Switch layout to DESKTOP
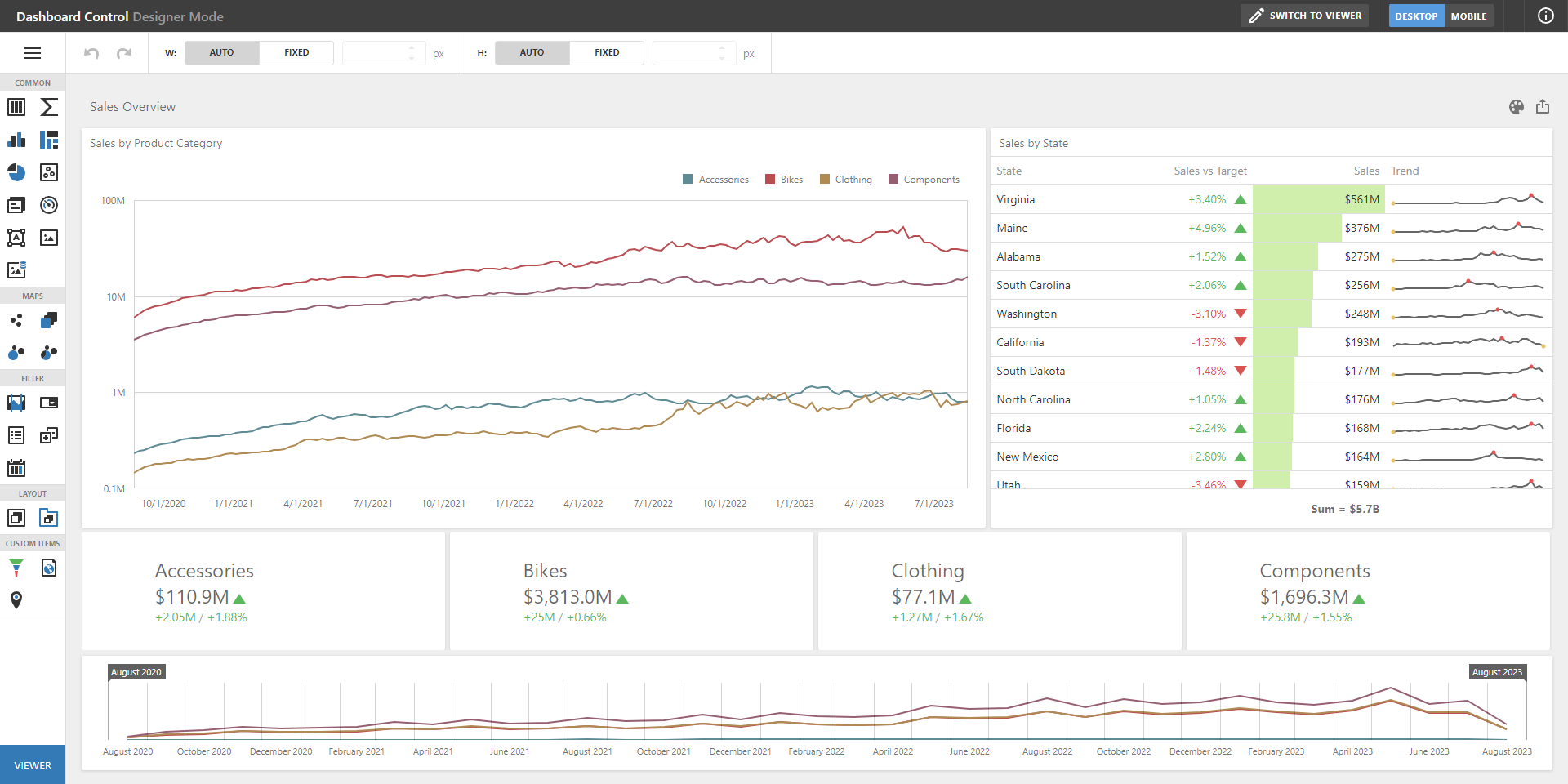 point(1416,16)
